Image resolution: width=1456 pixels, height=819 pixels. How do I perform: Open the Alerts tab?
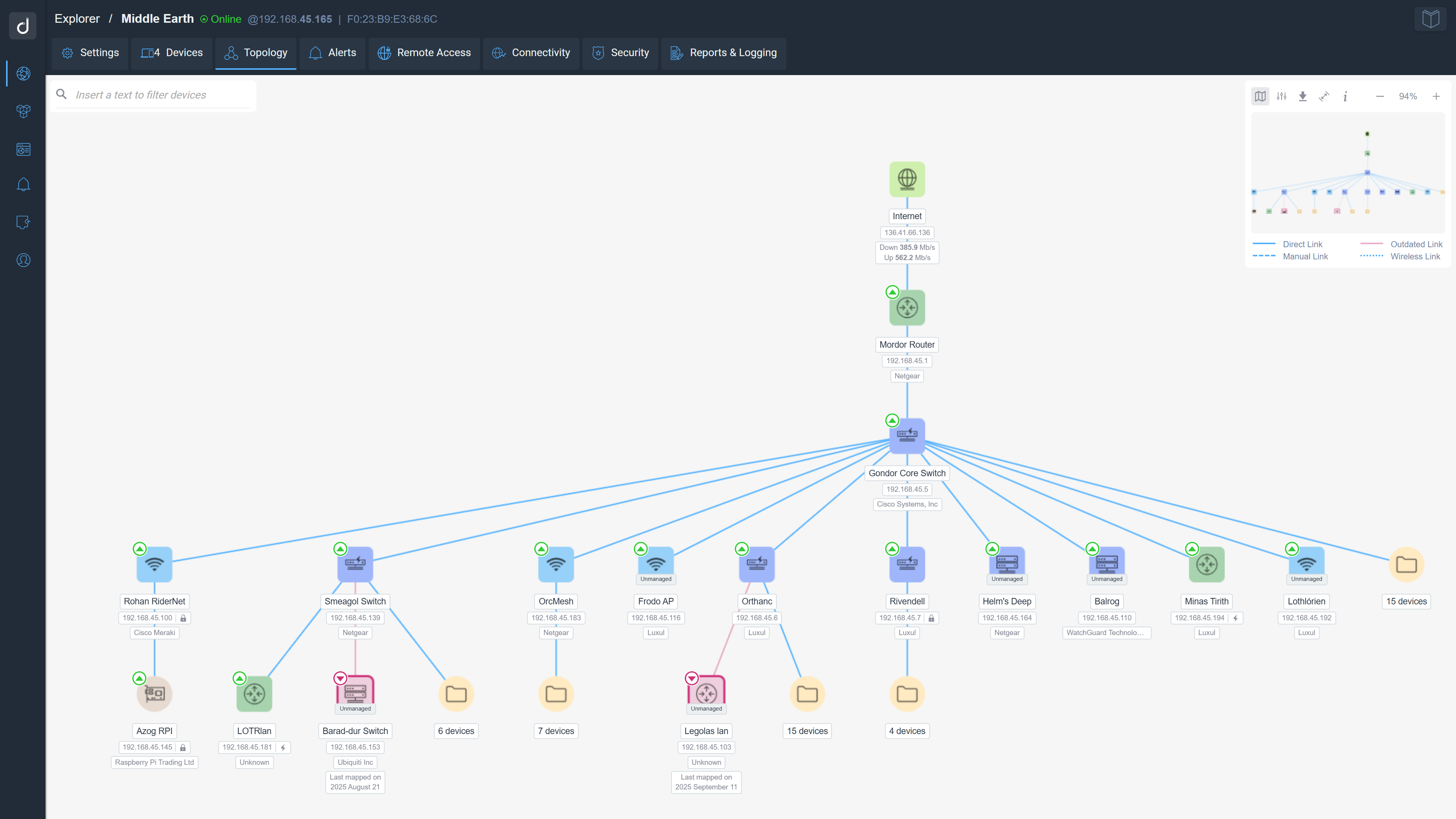coord(333,53)
